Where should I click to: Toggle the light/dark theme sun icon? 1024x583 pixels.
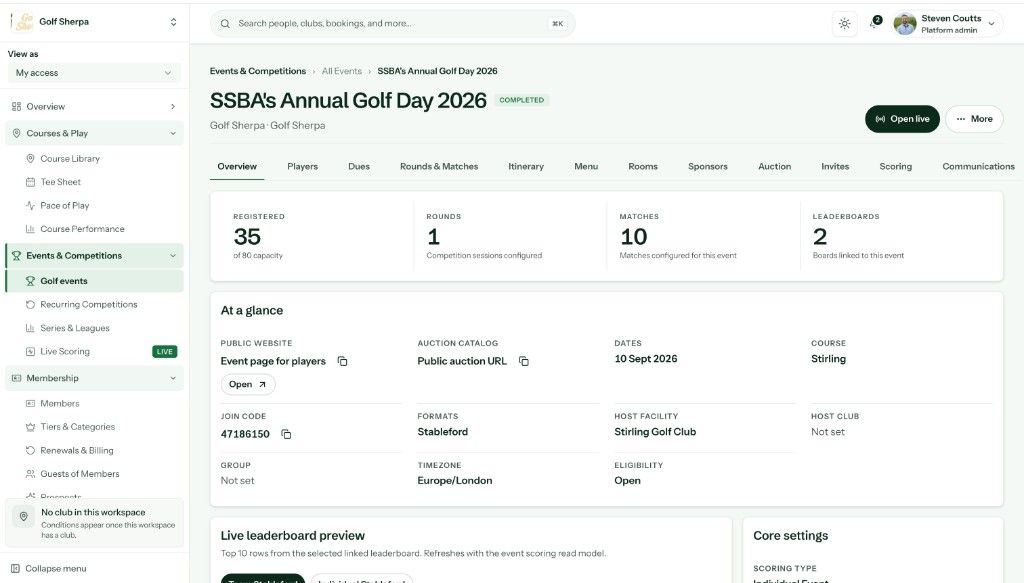click(844, 24)
